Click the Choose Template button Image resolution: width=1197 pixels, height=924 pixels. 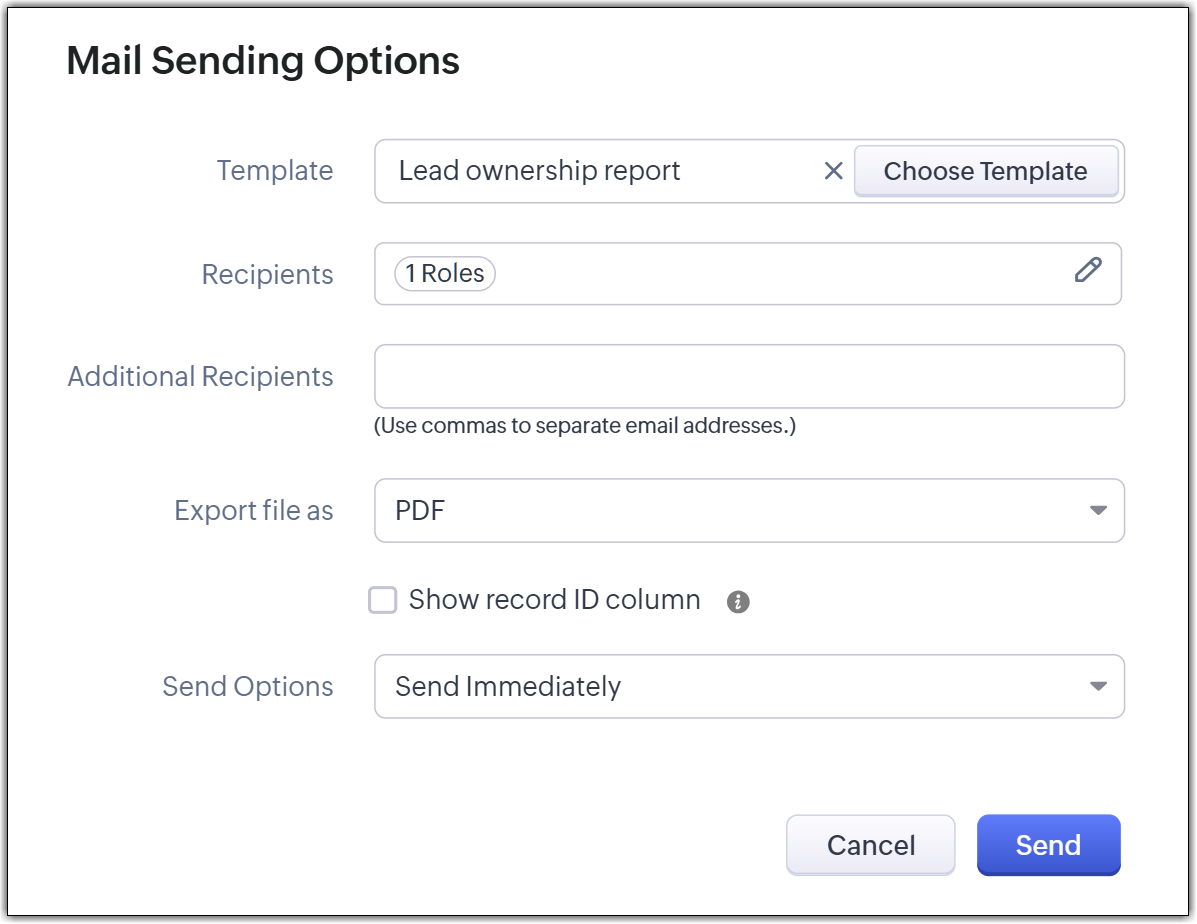985,171
